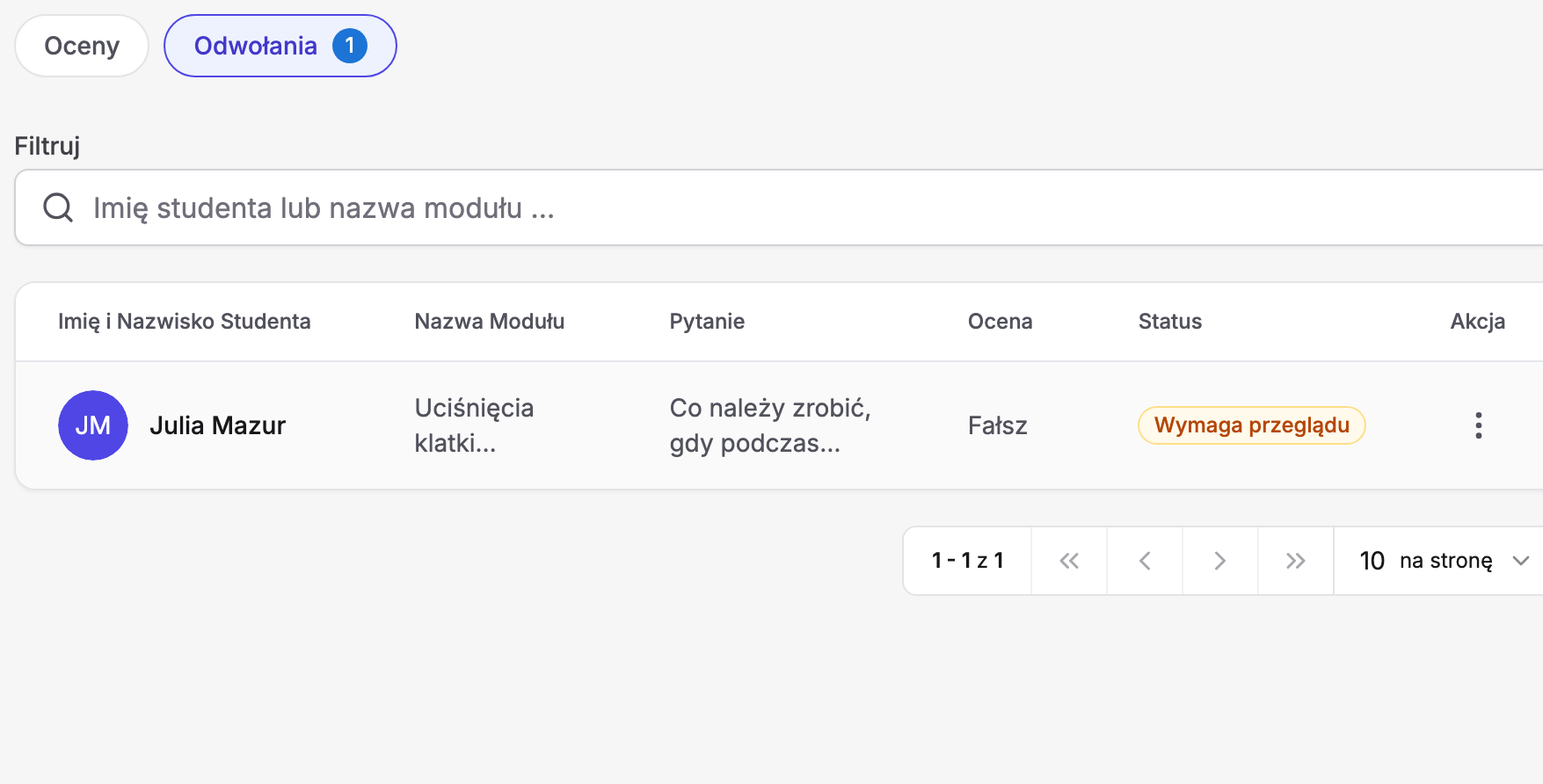This screenshot has width=1543, height=784.
Task: Click the Pytanie column header
Action: pos(707,322)
